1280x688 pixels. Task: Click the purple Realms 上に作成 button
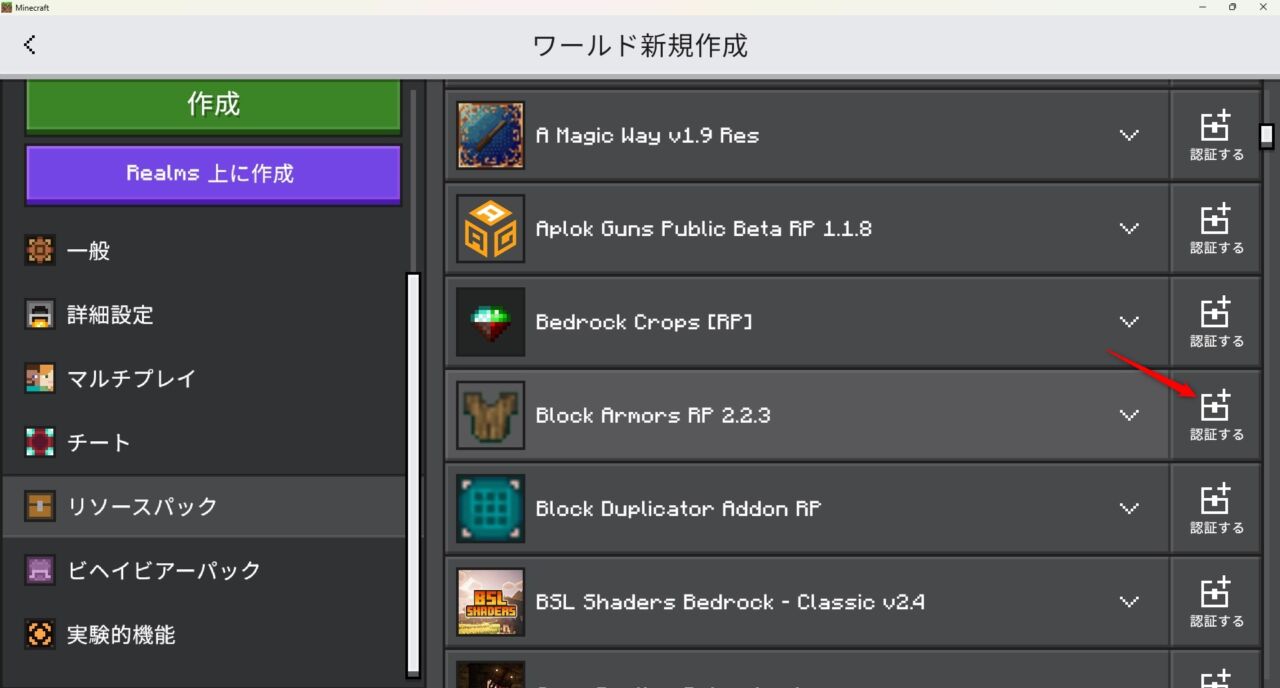coord(213,174)
